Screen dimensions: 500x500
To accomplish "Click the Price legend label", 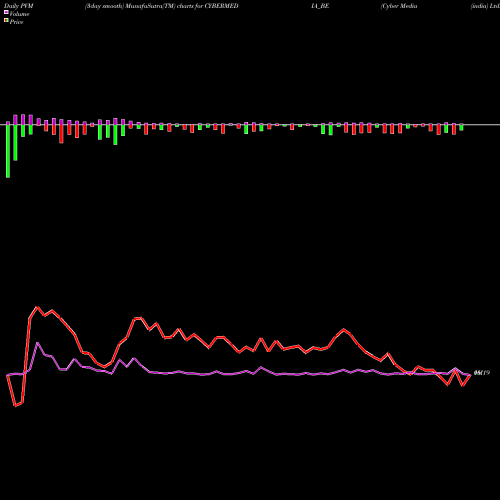I will click(16, 22).
